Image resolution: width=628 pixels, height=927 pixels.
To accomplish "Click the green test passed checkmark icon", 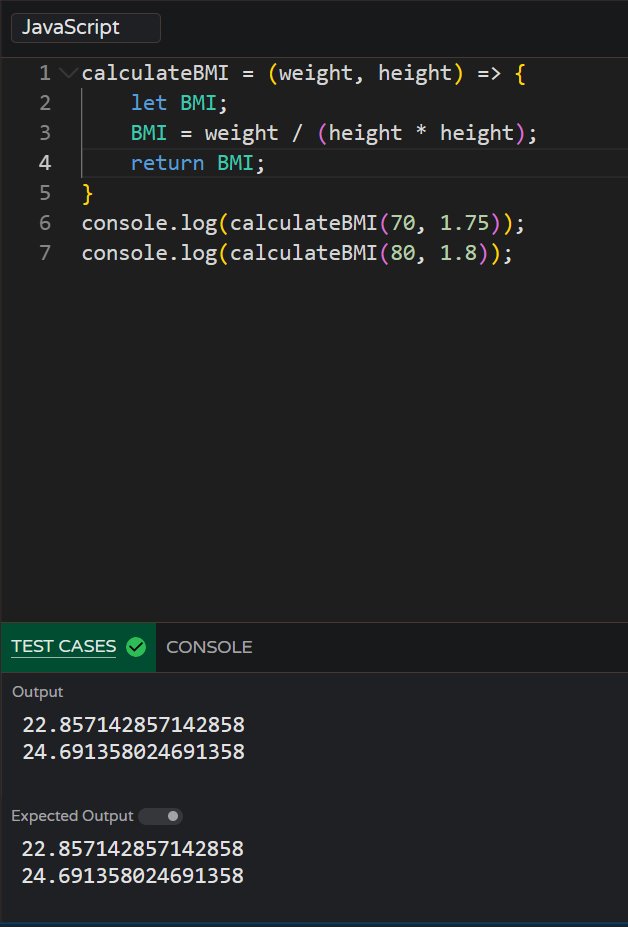I will pos(136,647).
